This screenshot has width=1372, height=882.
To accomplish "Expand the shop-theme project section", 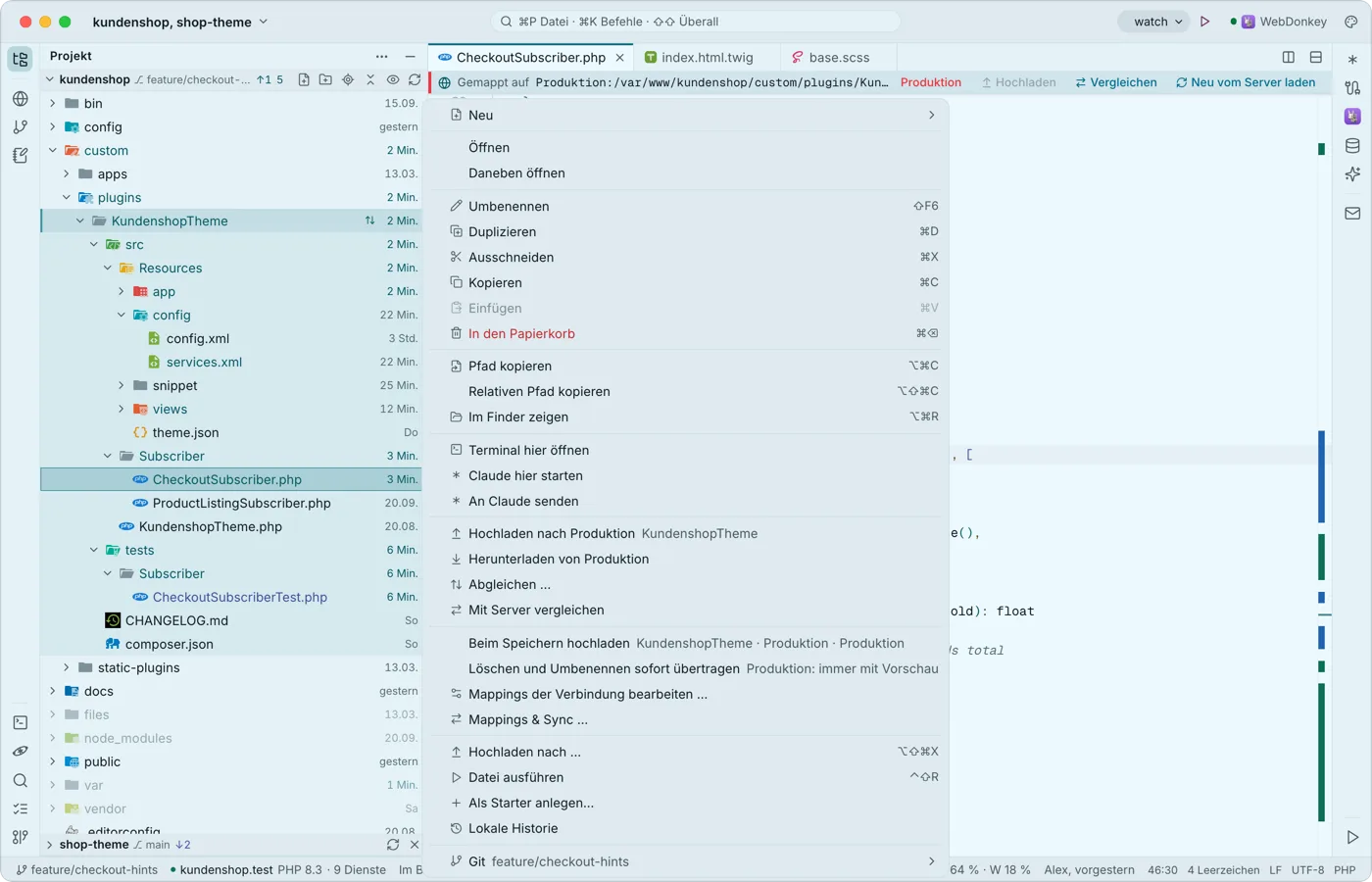I will coord(50,845).
